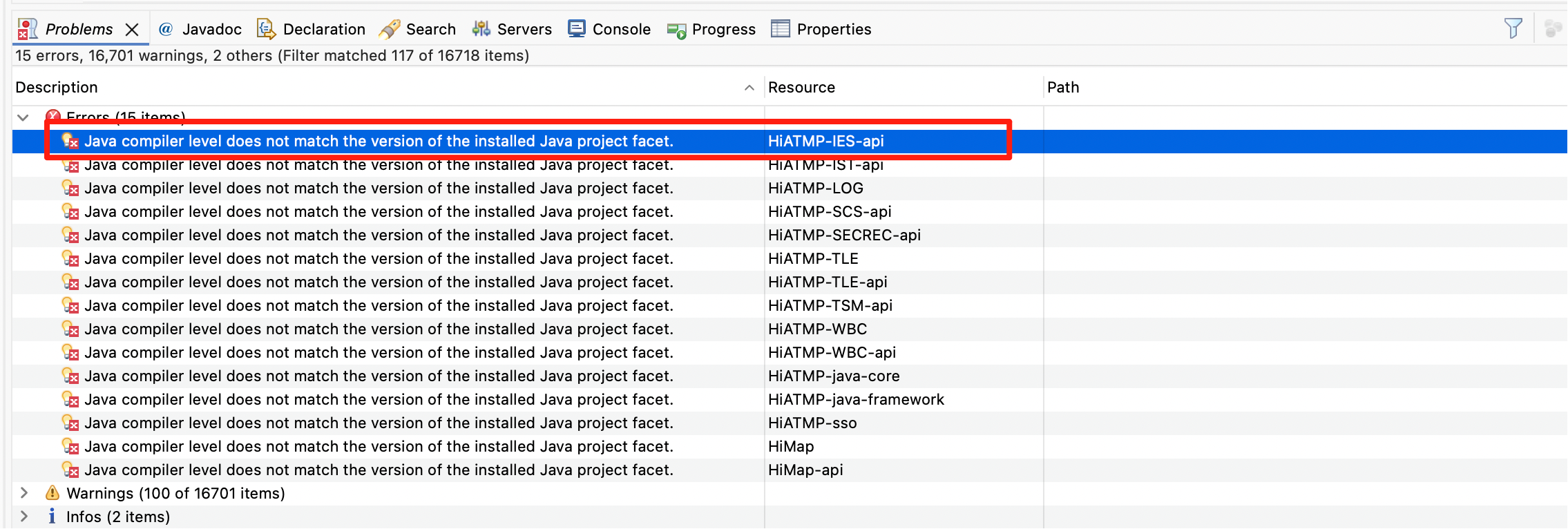Screen dimensions: 1568x529
Task: Click the Declaration tab icon
Action: click(x=266, y=29)
